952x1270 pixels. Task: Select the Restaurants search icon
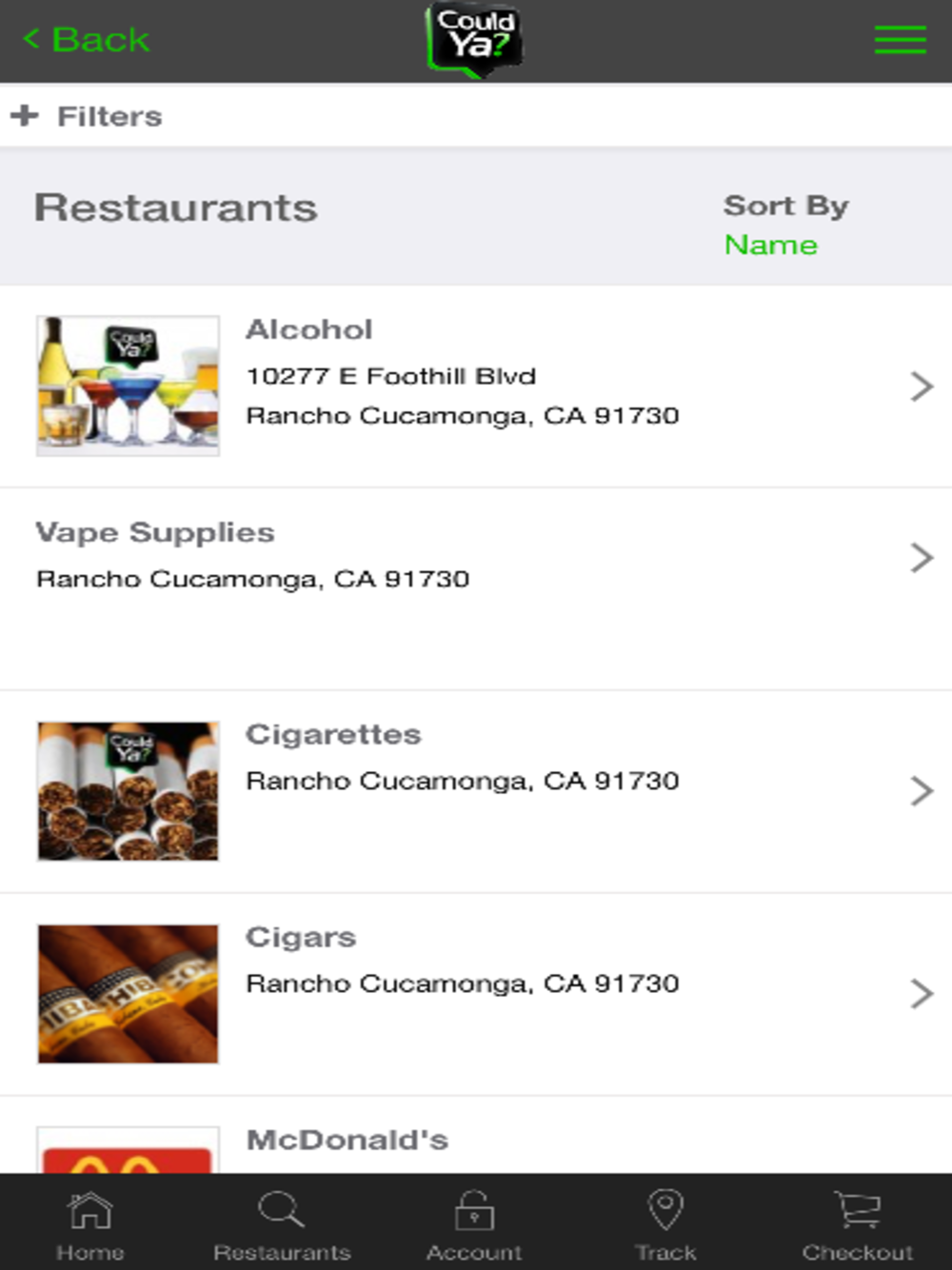tap(281, 1210)
